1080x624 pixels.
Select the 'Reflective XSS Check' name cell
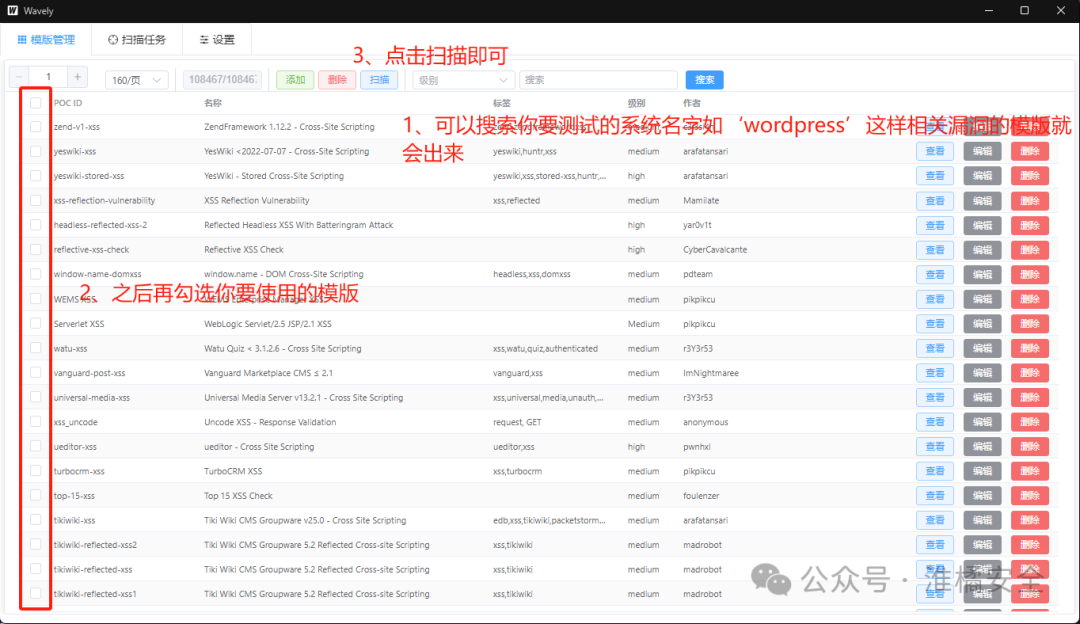pyautogui.click(x=244, y=249)
